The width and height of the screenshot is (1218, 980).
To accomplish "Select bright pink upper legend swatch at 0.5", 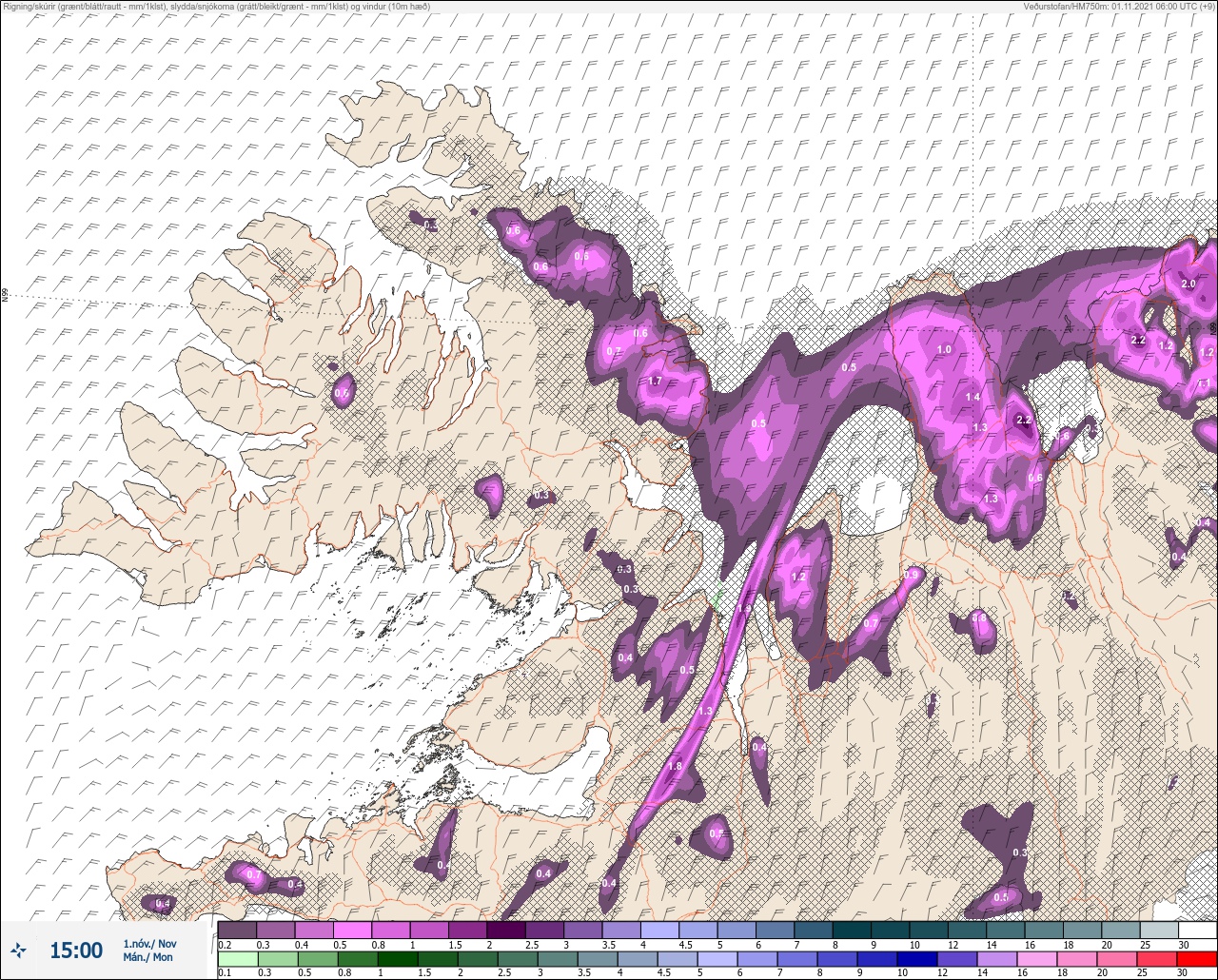I will coord(352,930).
